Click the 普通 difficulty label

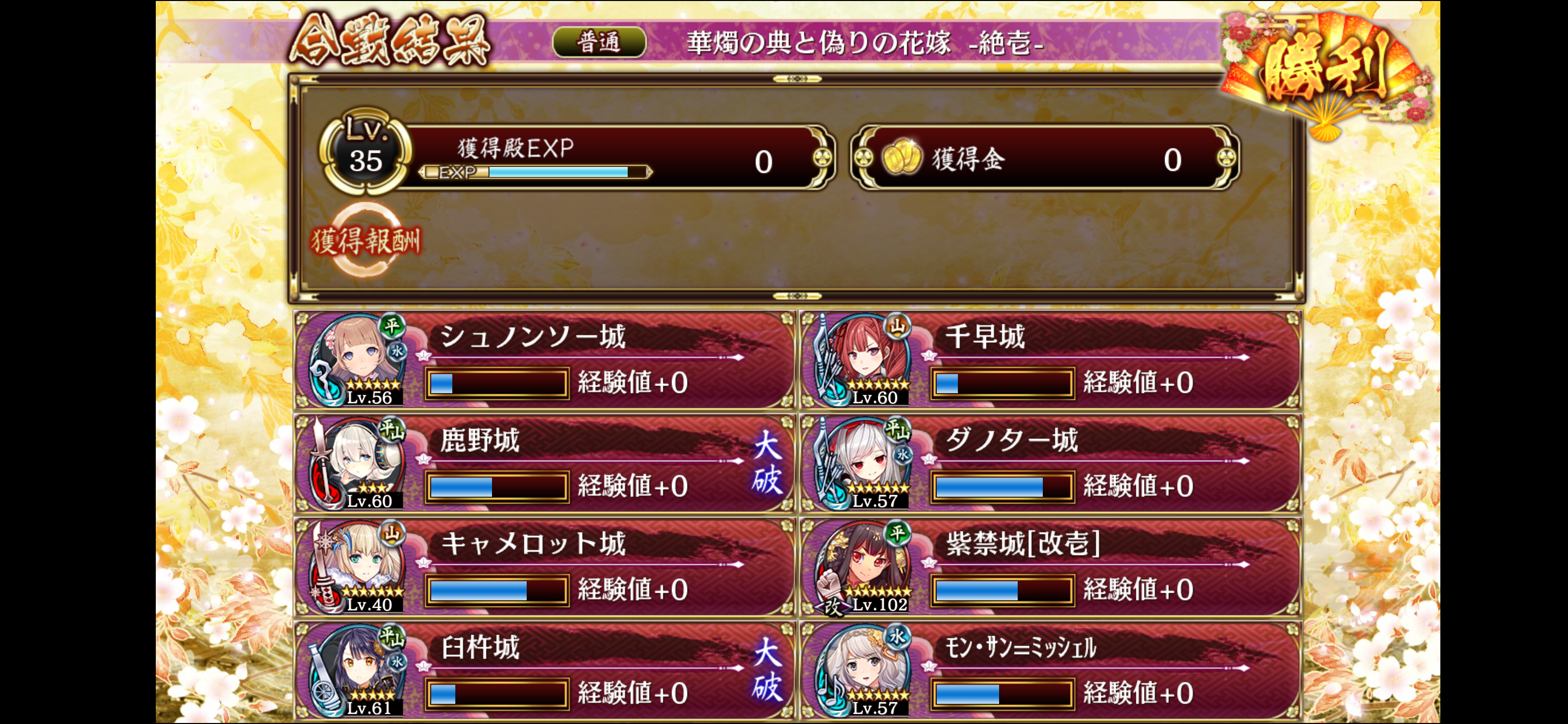pyautogui.click(x=599, y=42)
